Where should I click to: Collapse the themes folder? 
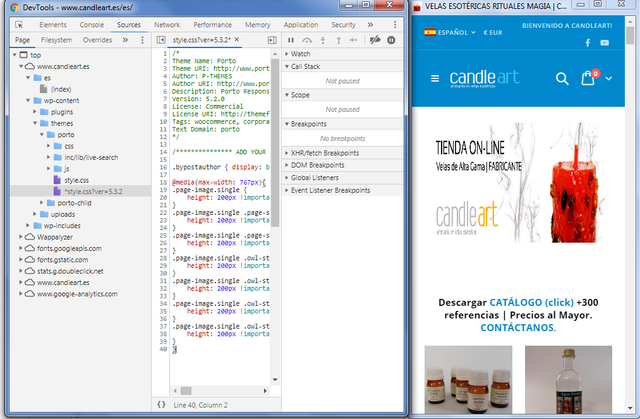pos(35,123)
